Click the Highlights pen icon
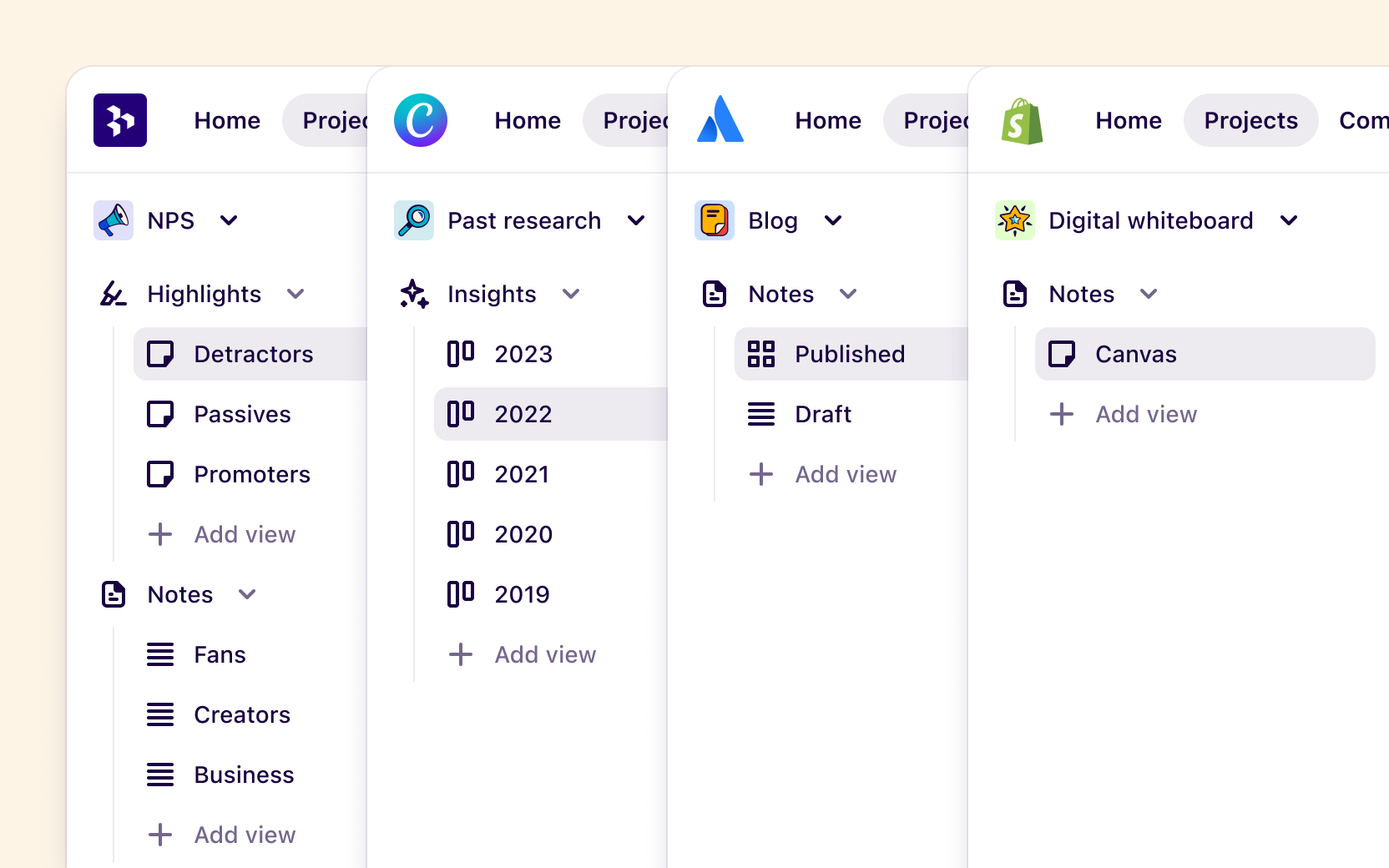 tap(114, 294)
